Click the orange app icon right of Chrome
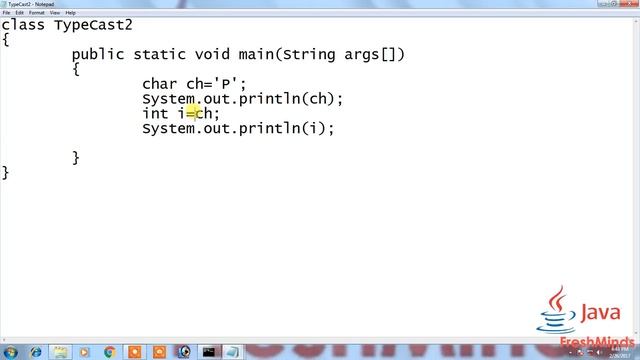640x360 pixels. pos(134,352)
